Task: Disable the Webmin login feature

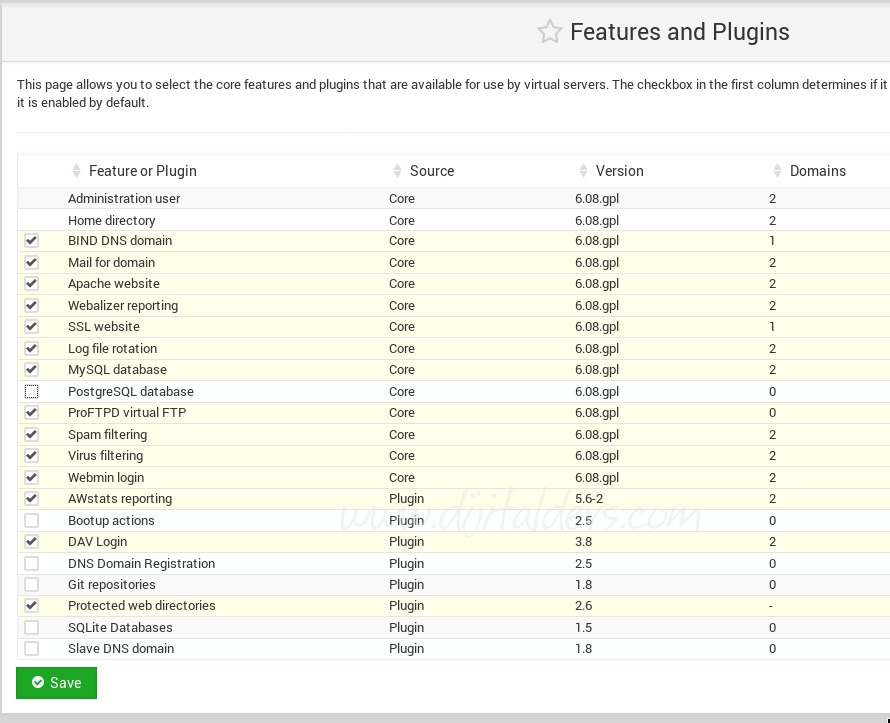Action: 31,477
